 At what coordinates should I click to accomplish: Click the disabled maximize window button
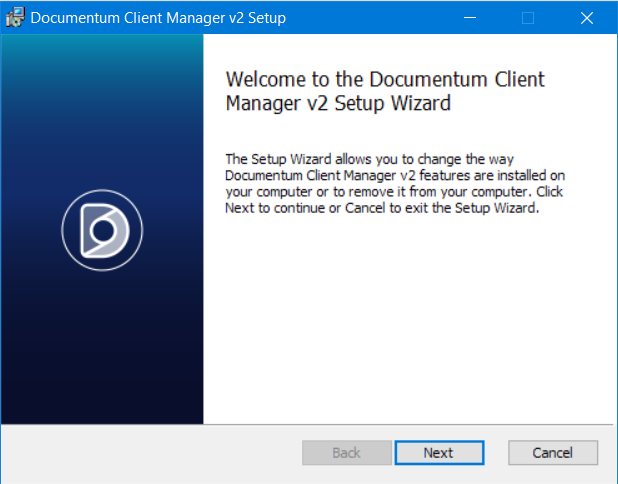528,17
